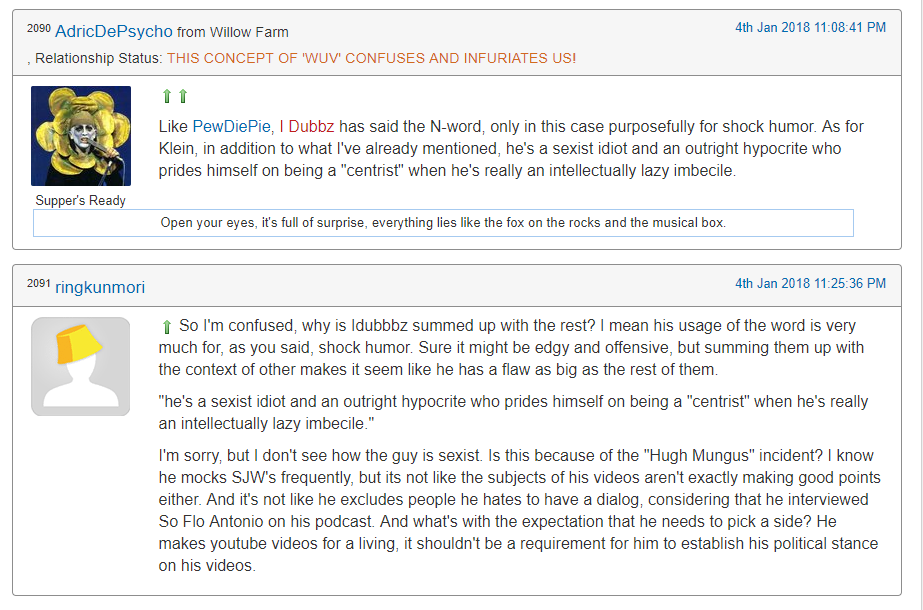
Task: Click the orange 'WUV' relationship status text
Action: tap(371, 58)
